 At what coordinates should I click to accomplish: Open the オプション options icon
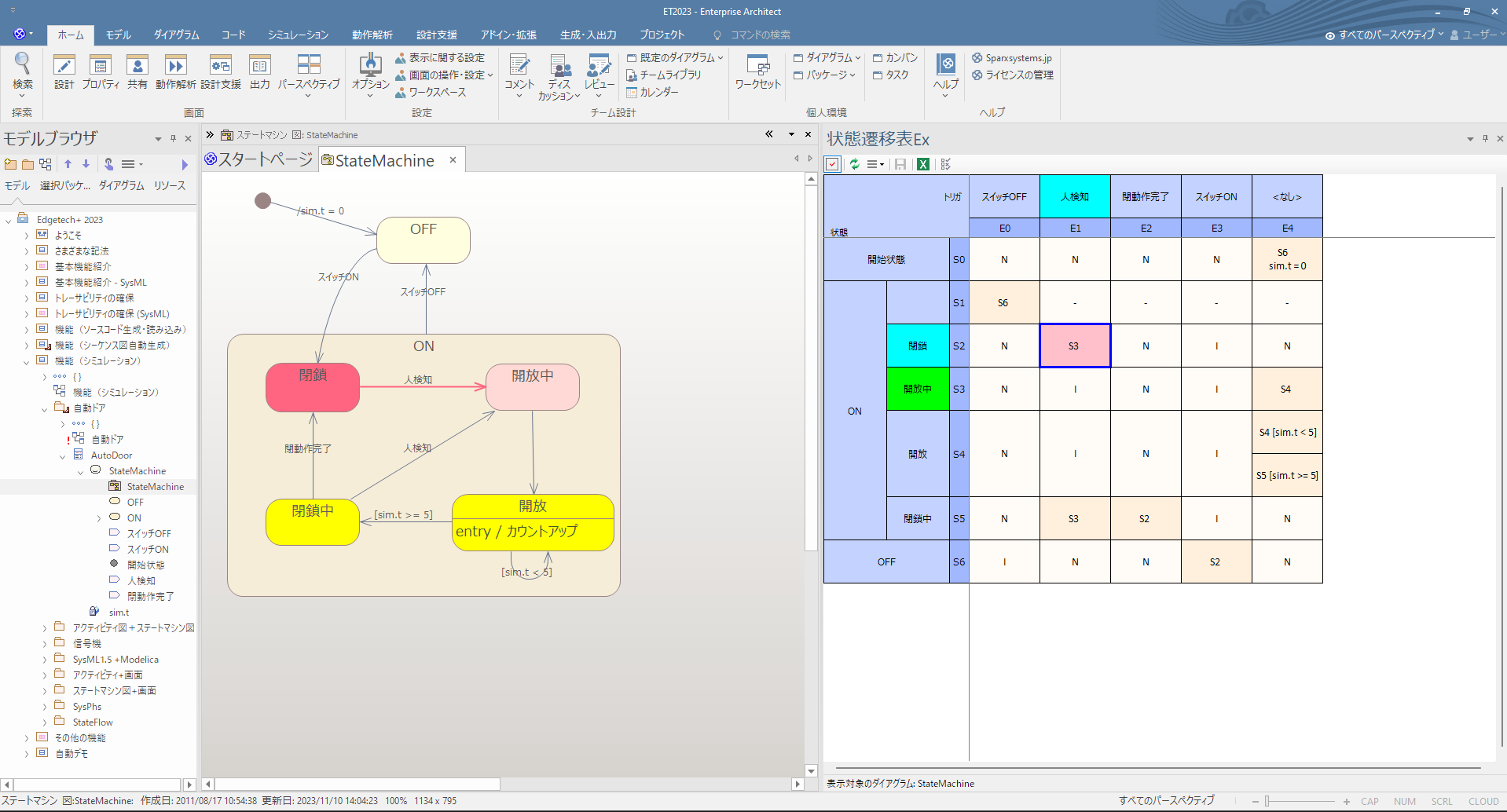pyautogui.click(x=370, y=74)
